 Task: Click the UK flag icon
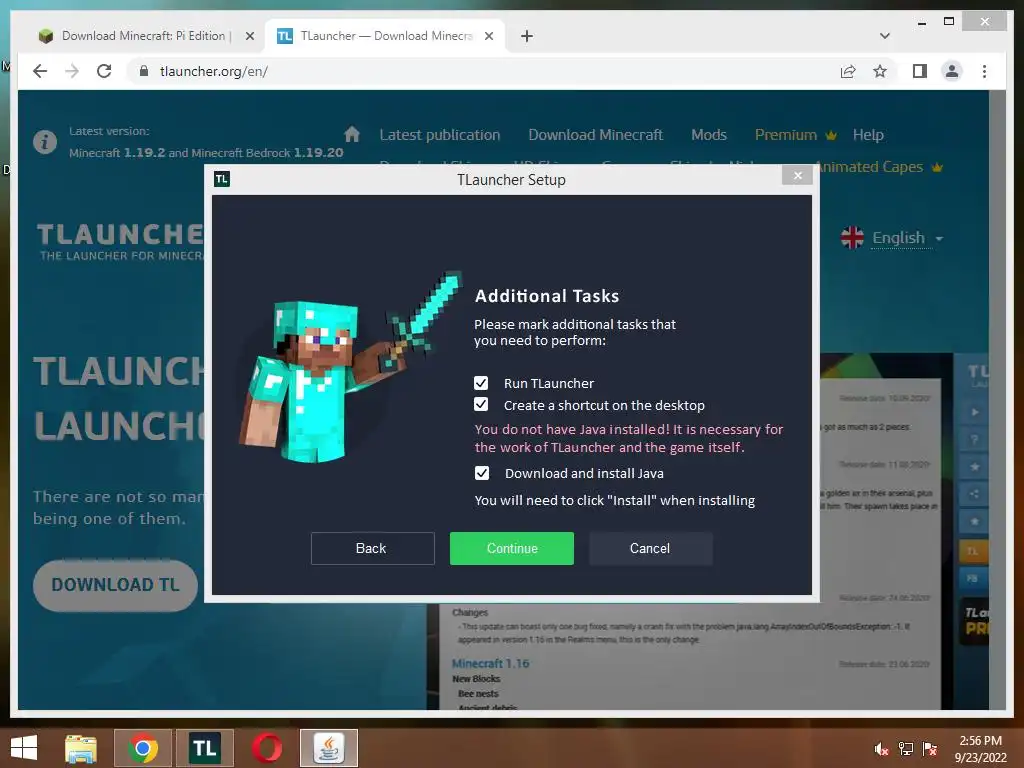[852, 237]
